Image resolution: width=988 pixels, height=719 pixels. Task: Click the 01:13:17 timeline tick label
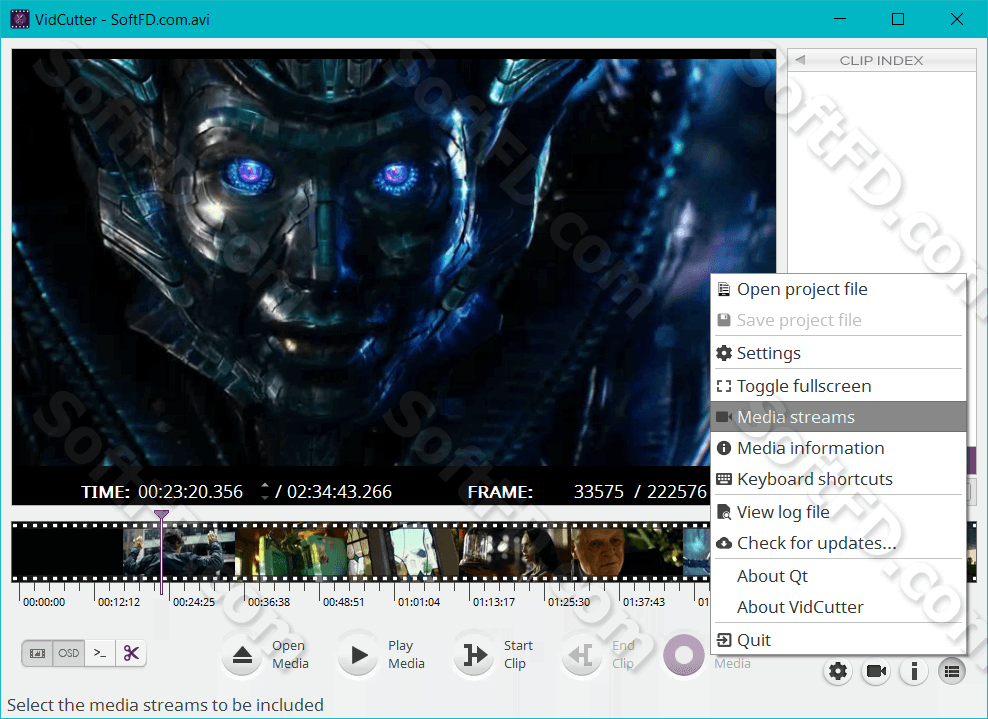click(494, 602)
